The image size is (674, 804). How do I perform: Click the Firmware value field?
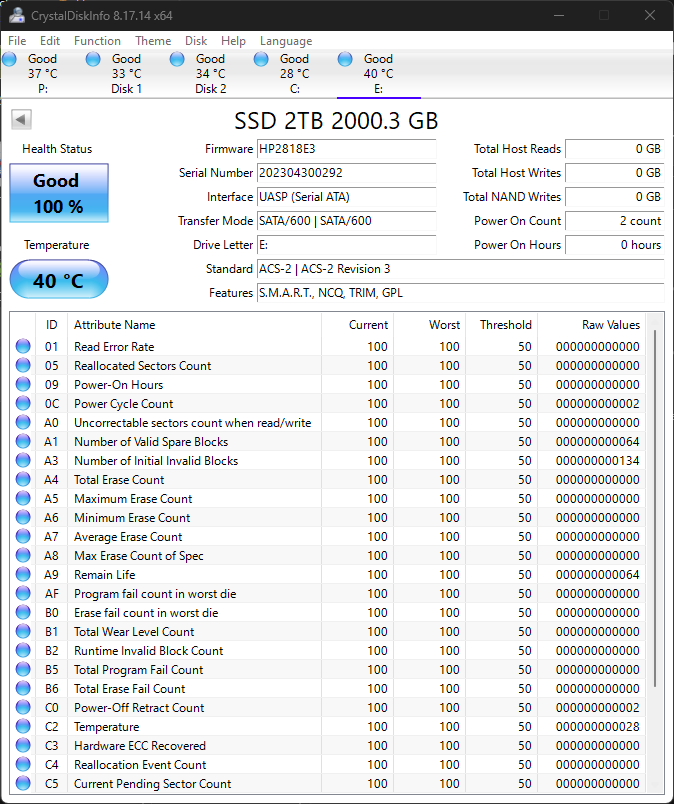click(x=346, y=149)
